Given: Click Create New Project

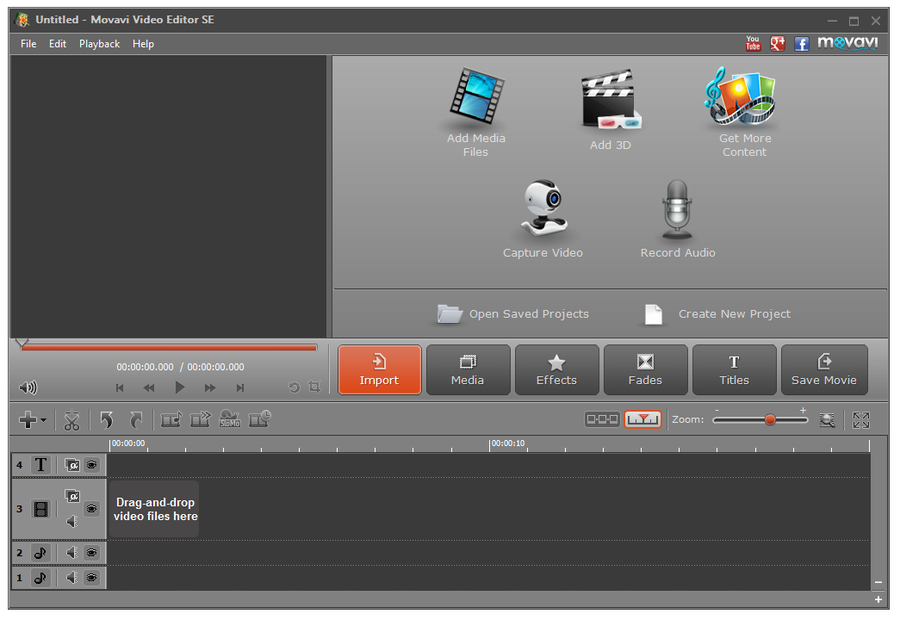Looking at the screenshot, I should click(x=717, y=314).
